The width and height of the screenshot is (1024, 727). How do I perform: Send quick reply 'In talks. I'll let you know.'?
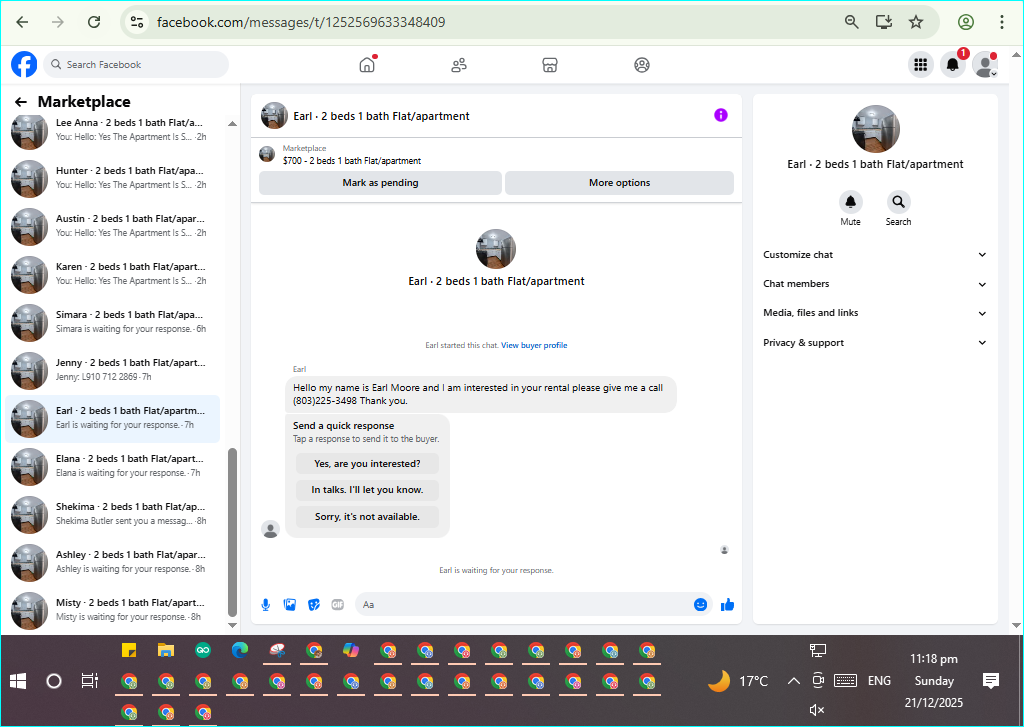[x=367, y=490]
